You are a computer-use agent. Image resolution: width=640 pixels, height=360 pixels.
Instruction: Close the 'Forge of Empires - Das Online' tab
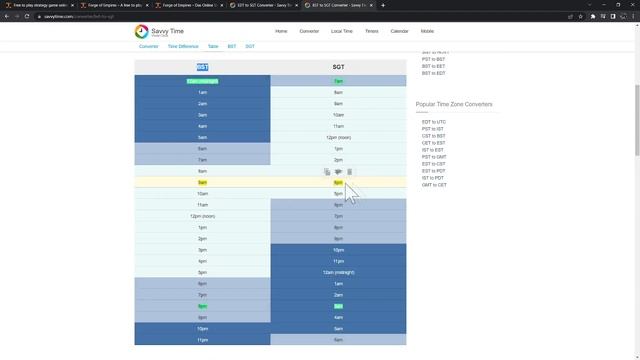click(222, 5)
